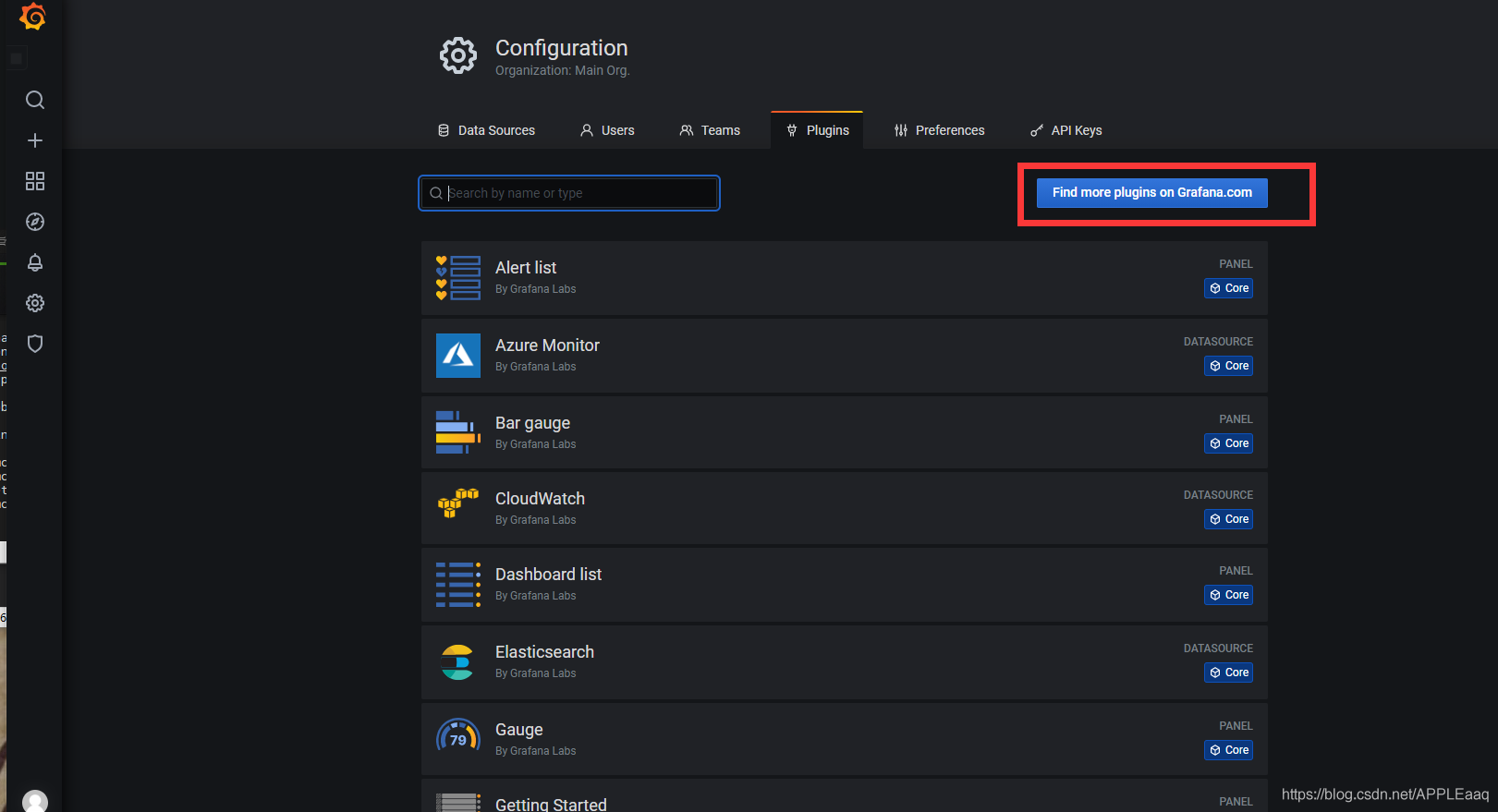Switch to the API Keys tab

[1066, 130]
